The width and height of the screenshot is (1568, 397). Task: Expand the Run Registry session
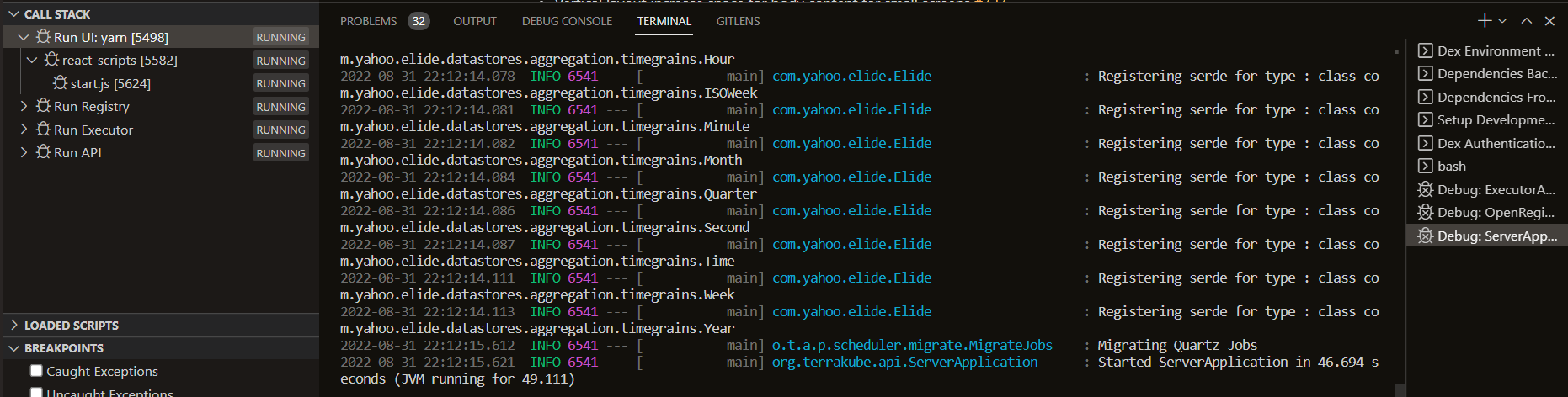pyautogui.click(x=24, y=107)
